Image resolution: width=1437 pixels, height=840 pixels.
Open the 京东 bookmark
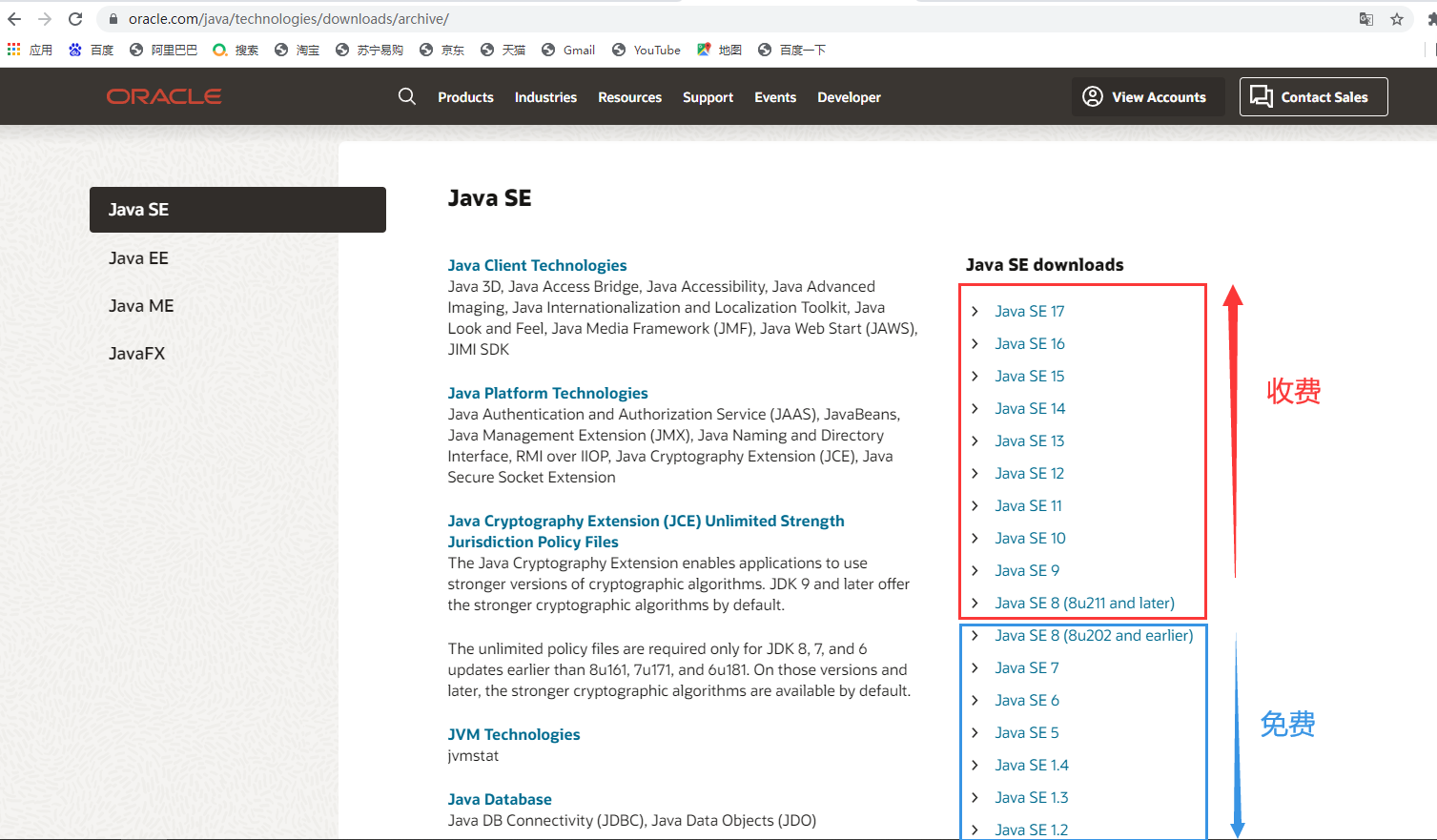[x=441, y=50]
